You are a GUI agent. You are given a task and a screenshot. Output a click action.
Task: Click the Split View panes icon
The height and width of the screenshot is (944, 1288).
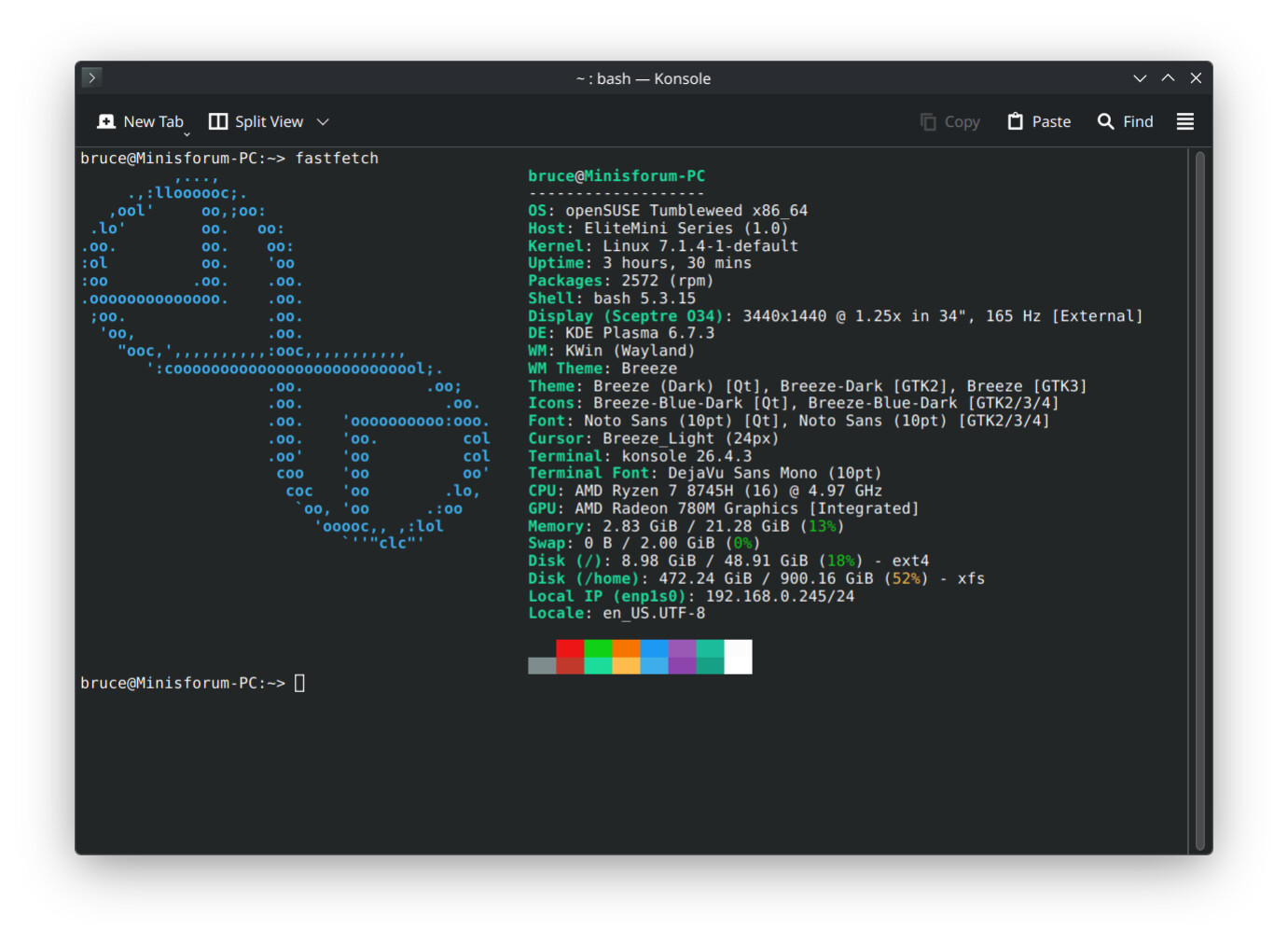pyautogui.click(x=218, y=121)
